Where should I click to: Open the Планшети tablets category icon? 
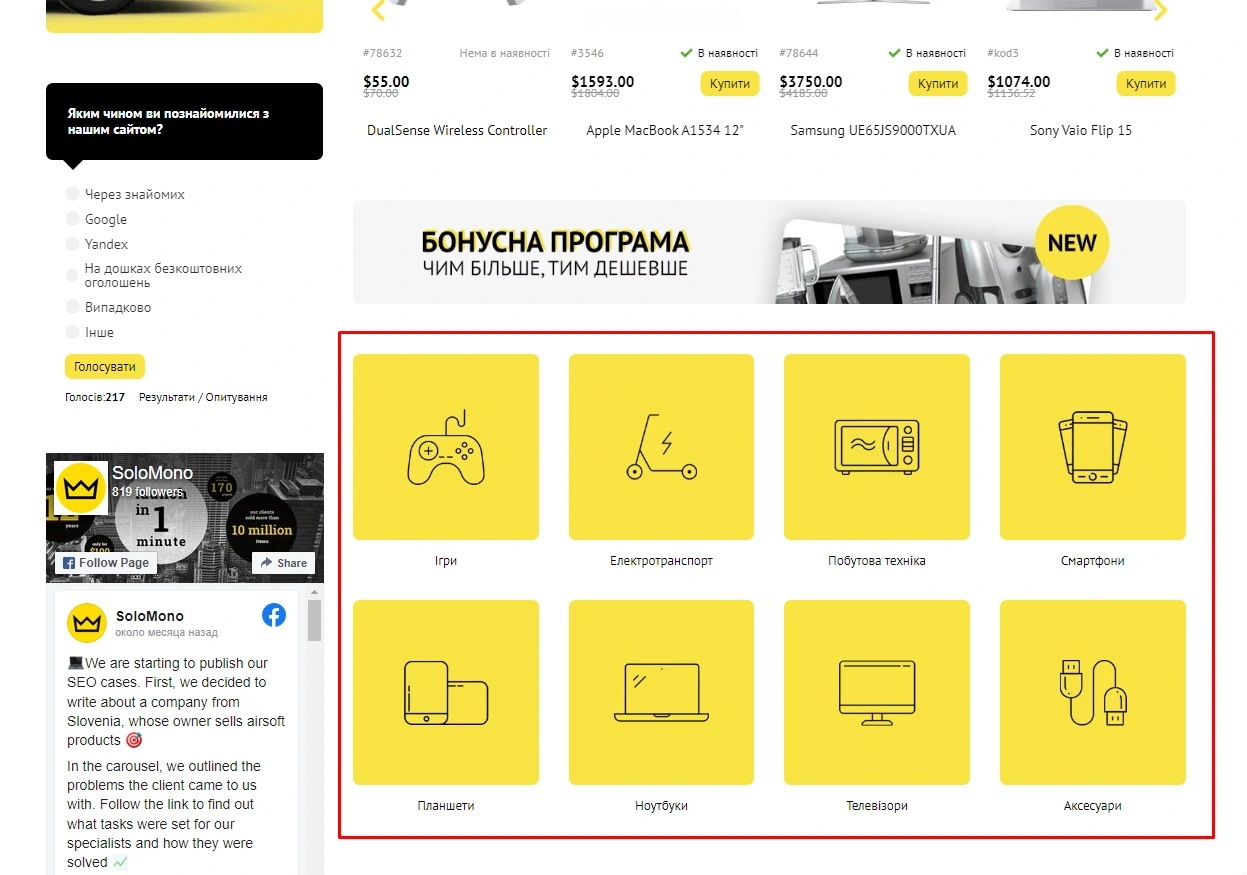tap(445, 692)
